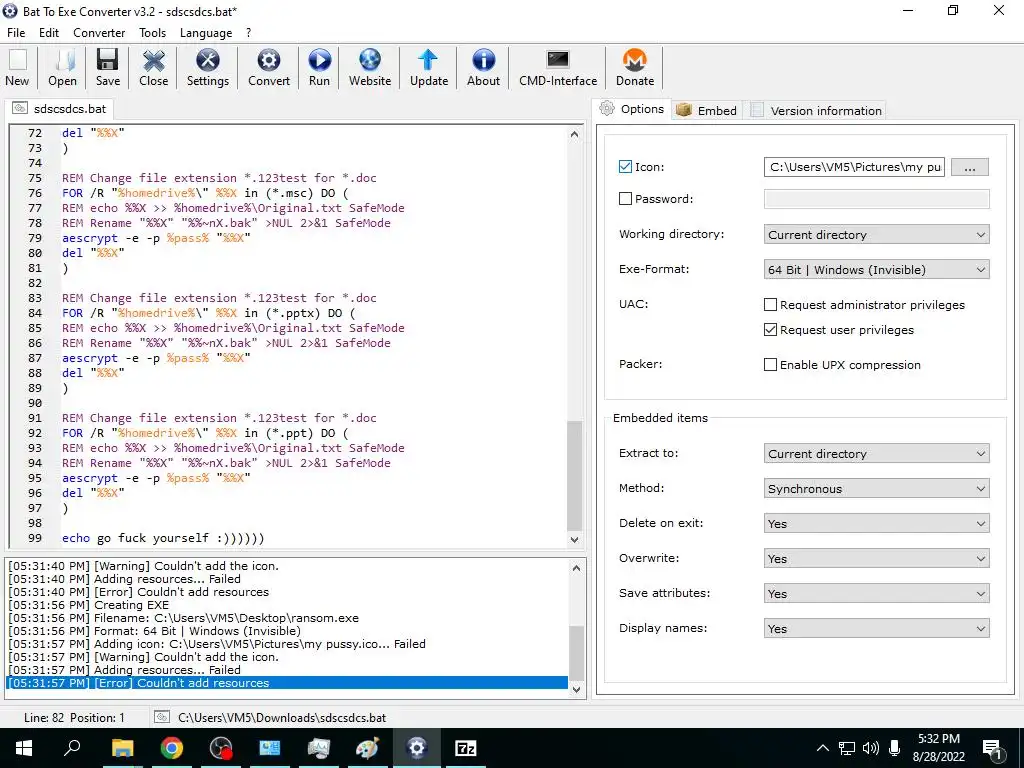Switch to the Embed tab
The width and height of the screenshot is (1024, 768).
pos(707,110)
